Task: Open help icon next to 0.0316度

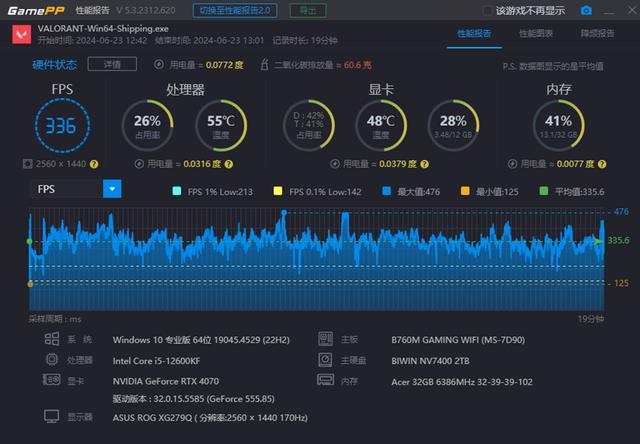Action: coord(229,164)
